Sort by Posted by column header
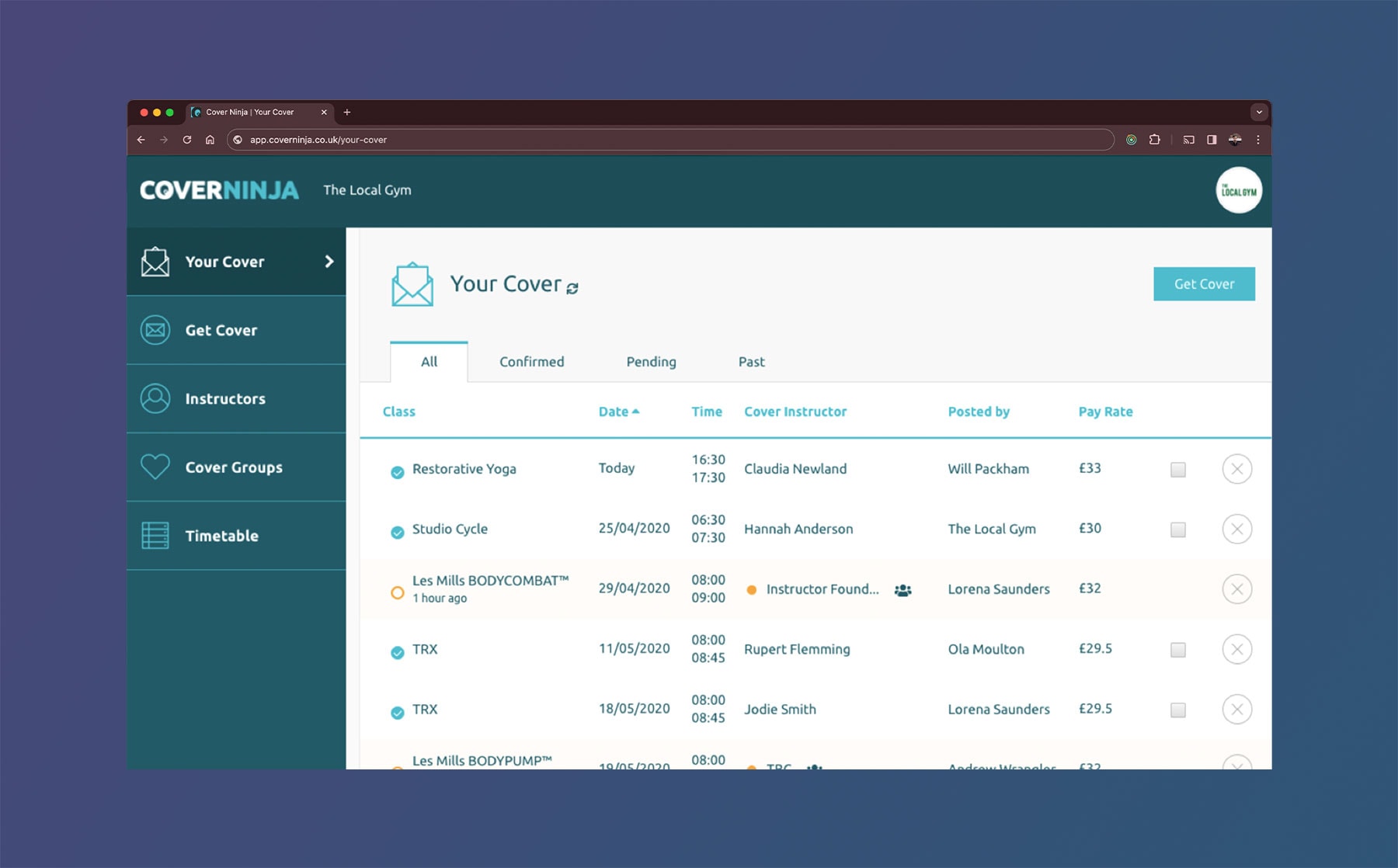Image resolution: width=1398 pixels, height=868 pixels. 979,411
